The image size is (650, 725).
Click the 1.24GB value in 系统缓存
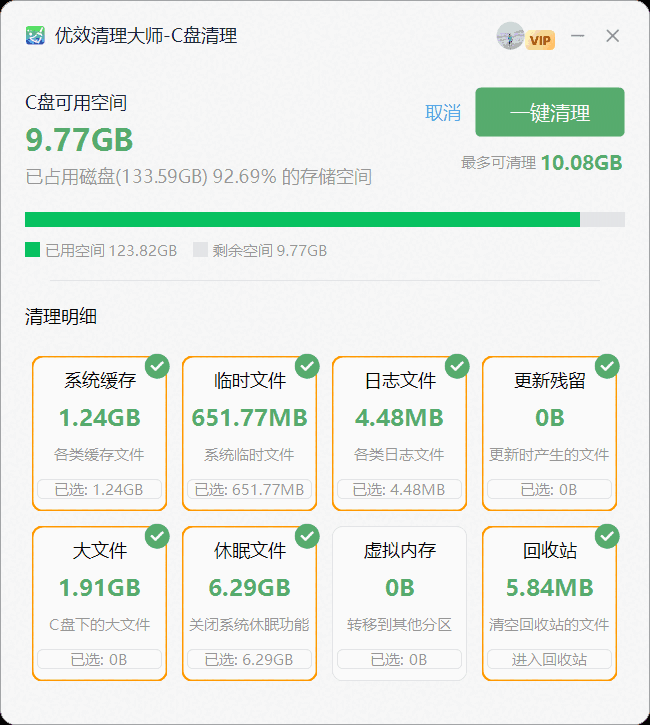pos(99,418)
